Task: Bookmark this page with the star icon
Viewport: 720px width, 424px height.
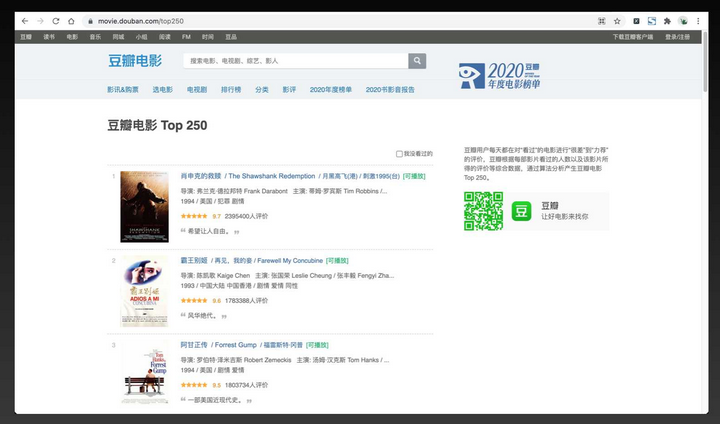Action: 617,21
